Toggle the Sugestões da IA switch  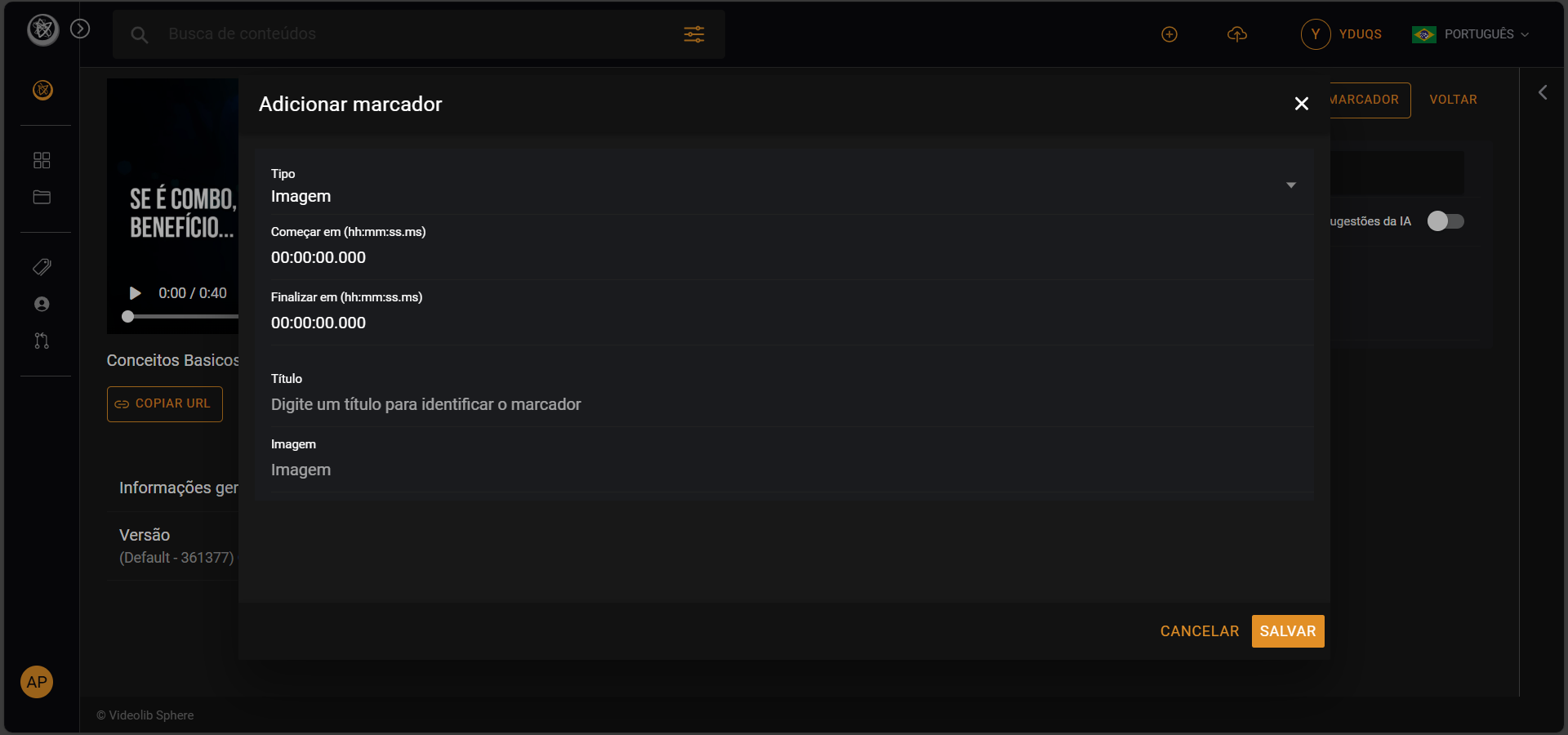(x=1445, y=221)
